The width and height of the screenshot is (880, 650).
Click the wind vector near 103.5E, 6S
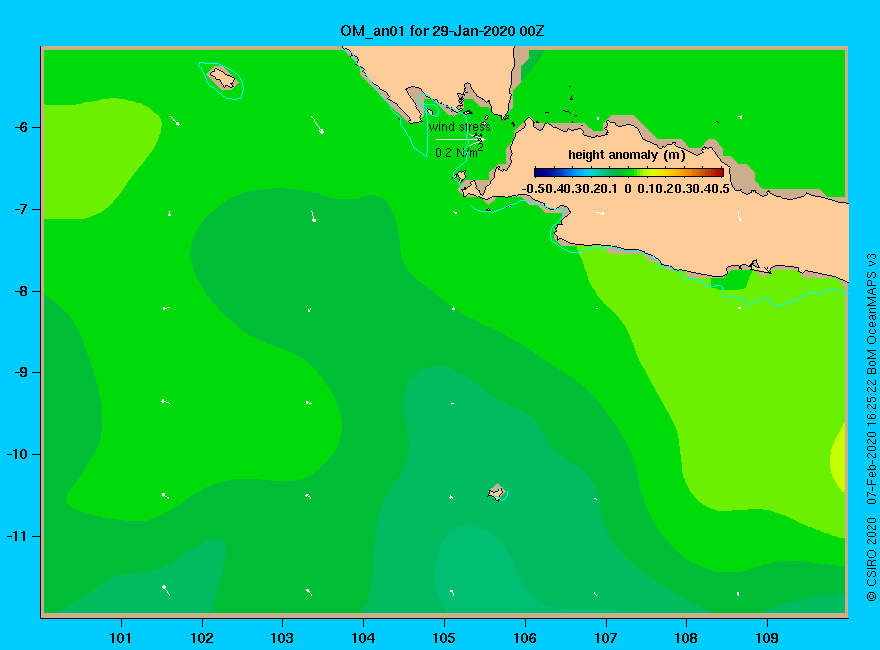pyautogui.click(x=317, y=125)
